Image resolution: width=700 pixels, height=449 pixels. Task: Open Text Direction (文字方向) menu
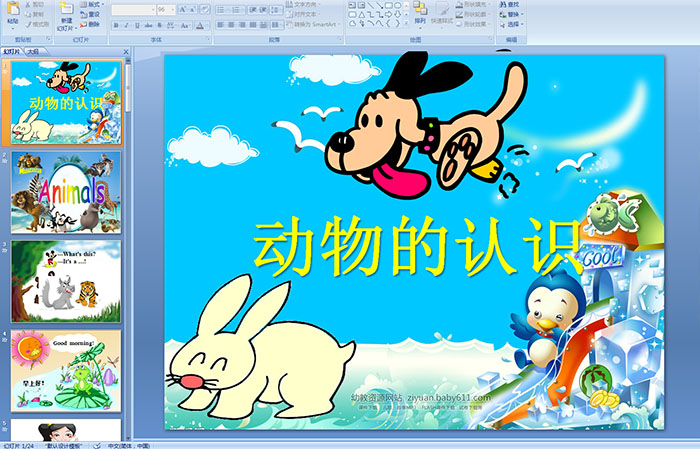303,4
